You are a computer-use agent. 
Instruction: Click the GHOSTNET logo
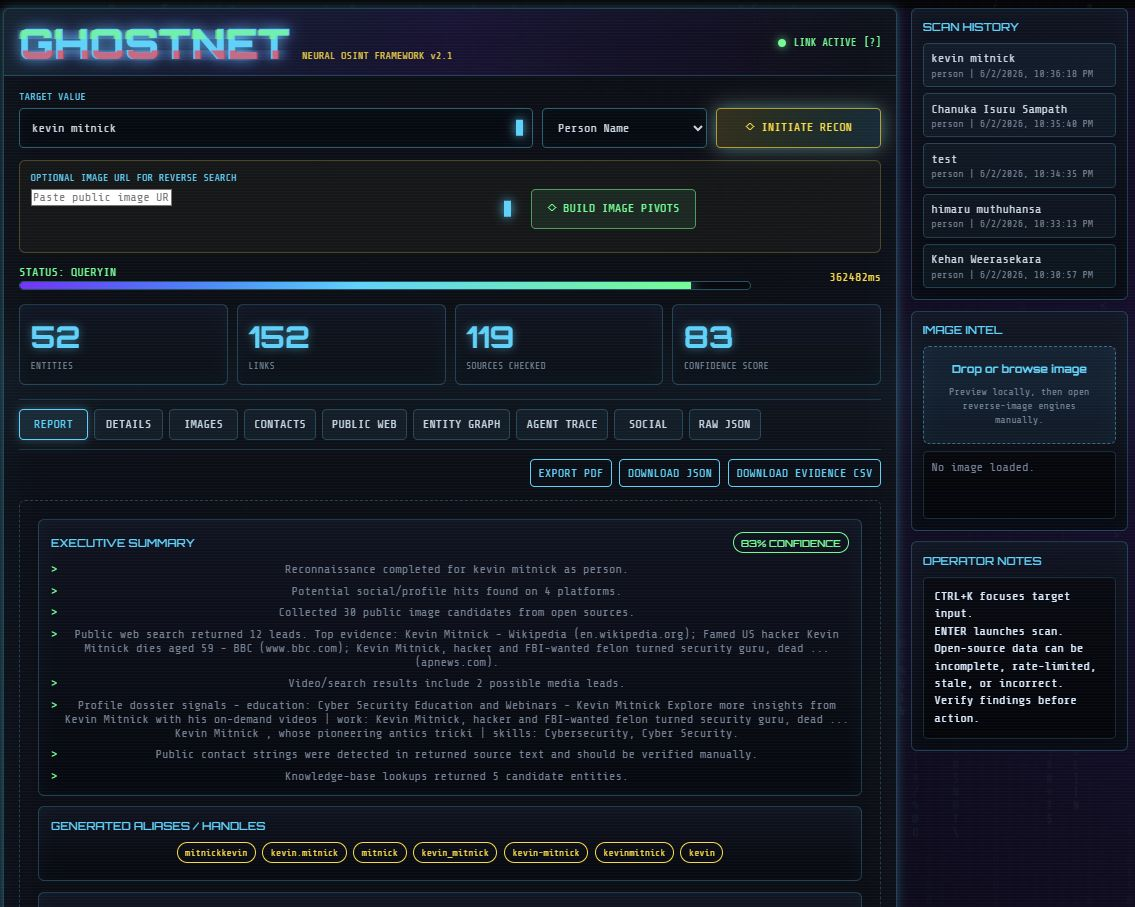tap(154, 43)
